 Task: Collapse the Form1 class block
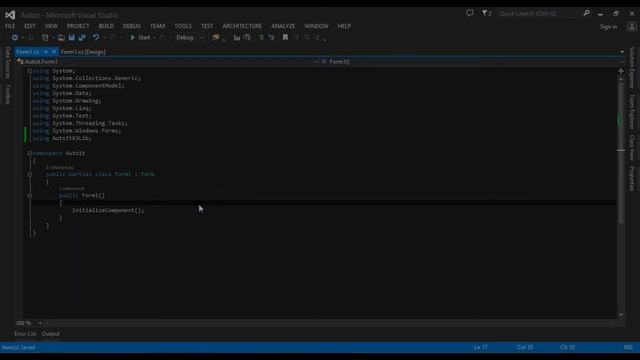click(29, 174)
